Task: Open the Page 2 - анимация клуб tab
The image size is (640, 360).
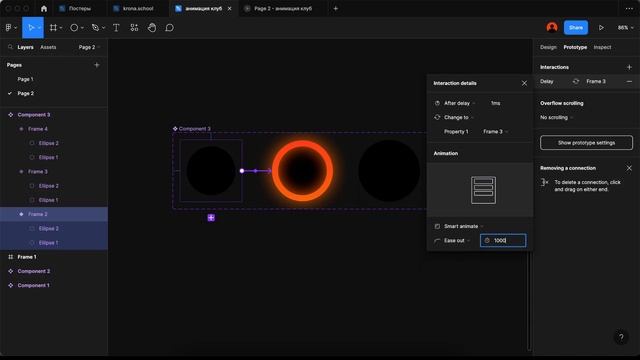Action: [282, 9]
